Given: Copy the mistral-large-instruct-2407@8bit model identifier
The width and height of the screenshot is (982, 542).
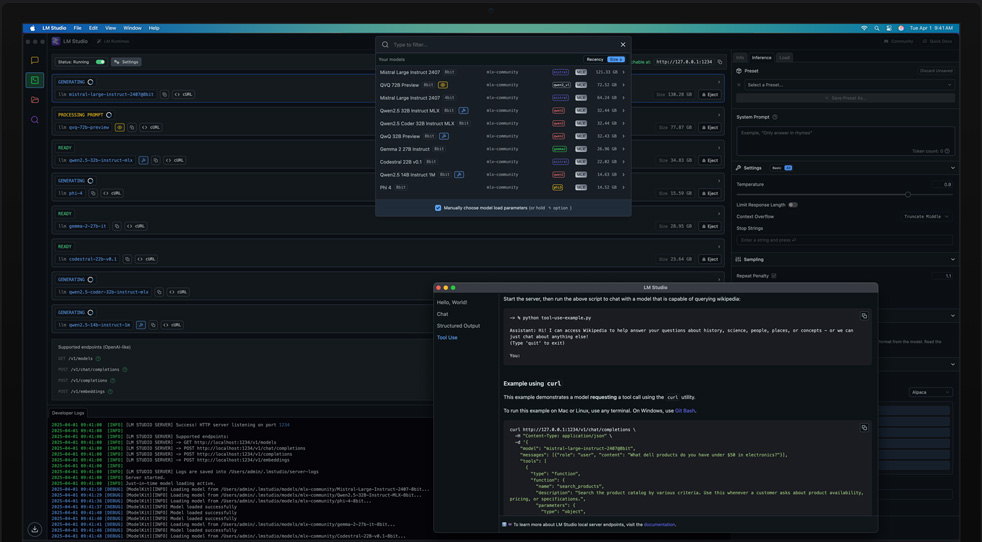Looking at the screenshot, I should (x=164, y=94).
